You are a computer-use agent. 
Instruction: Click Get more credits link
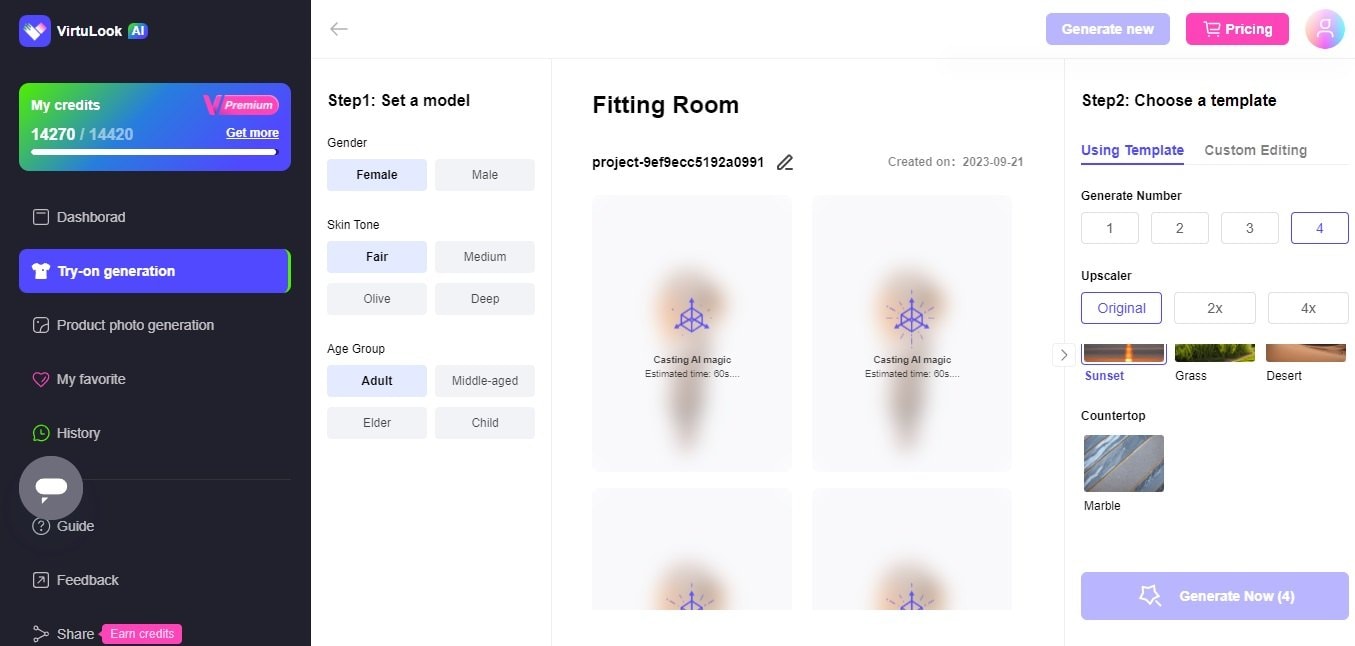[252, 133]
